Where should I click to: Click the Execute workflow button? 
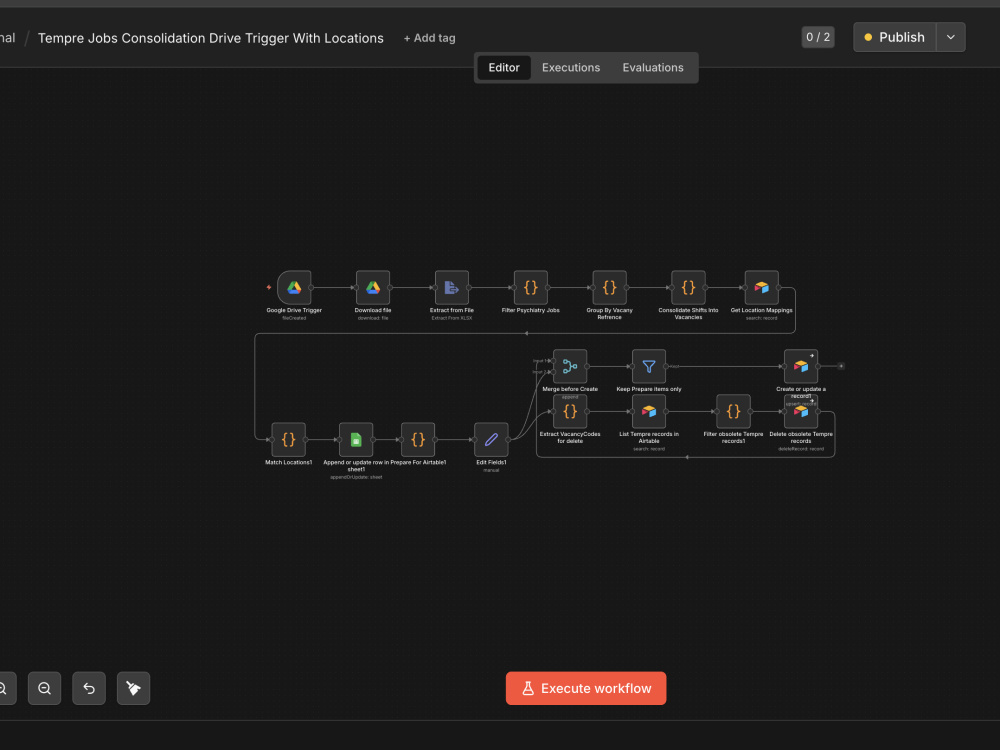[586, 688]
